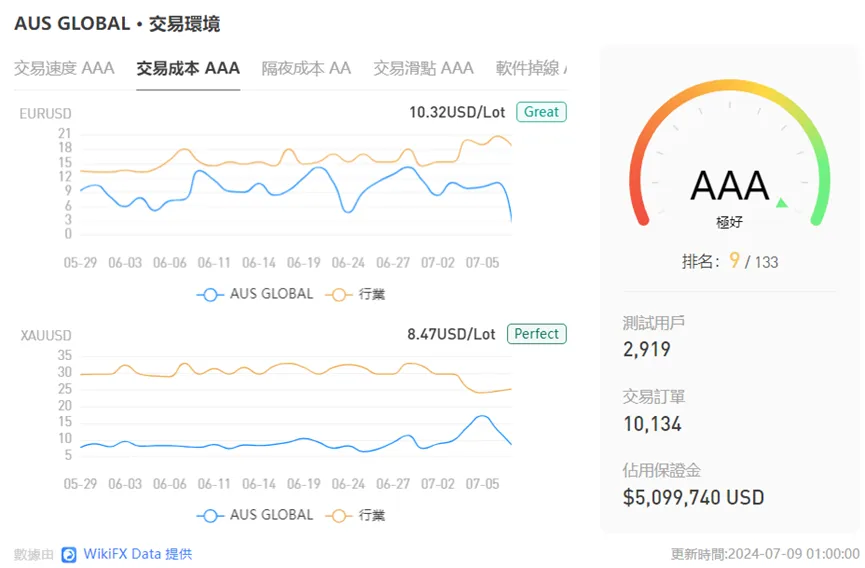865x568 pixels.
Task: Toggle 行業 legend in XAUUSD chart
Action: (x=355, y=515)
